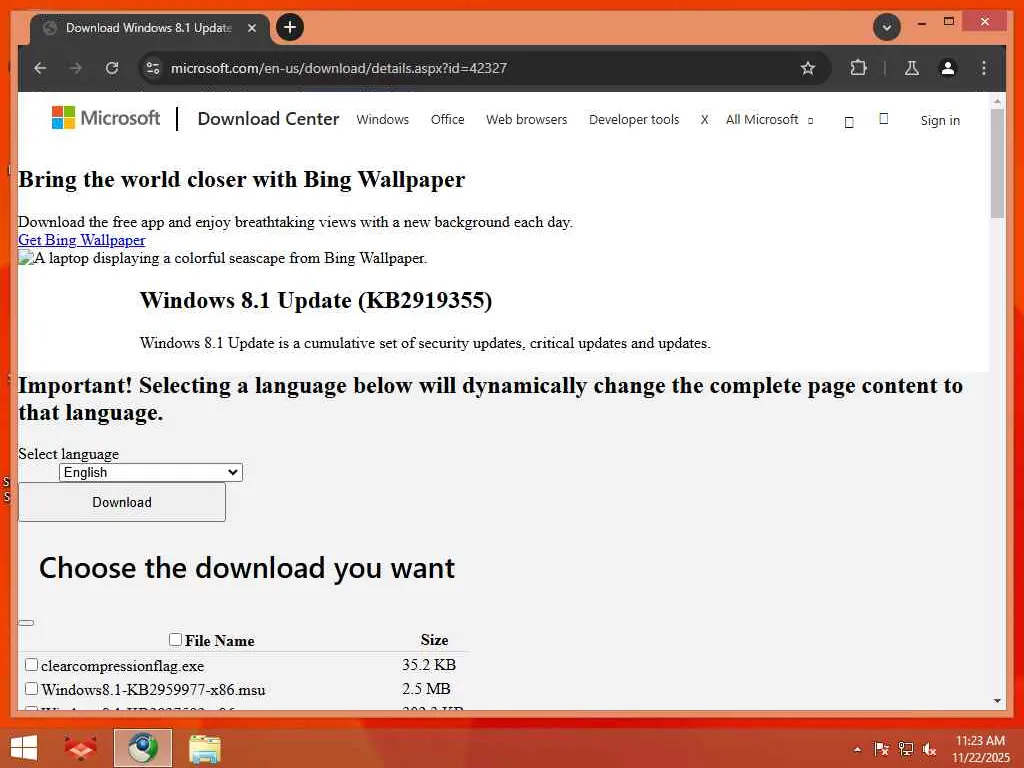Open the Action Center flag icon
The height and width of the screenshot is (768, 1024).
(x=881, y=749)
